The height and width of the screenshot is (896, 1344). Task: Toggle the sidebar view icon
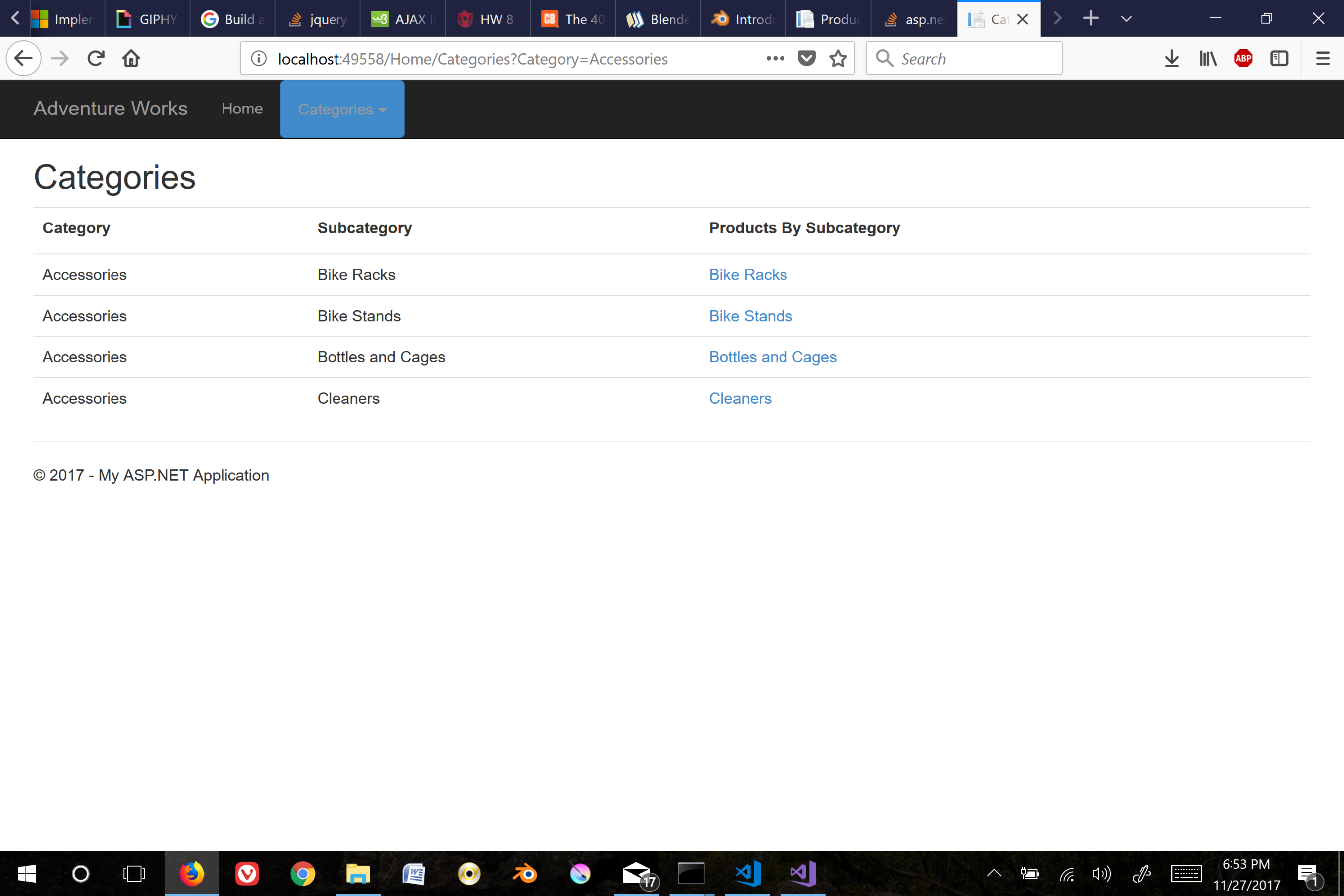(1279, 58)
